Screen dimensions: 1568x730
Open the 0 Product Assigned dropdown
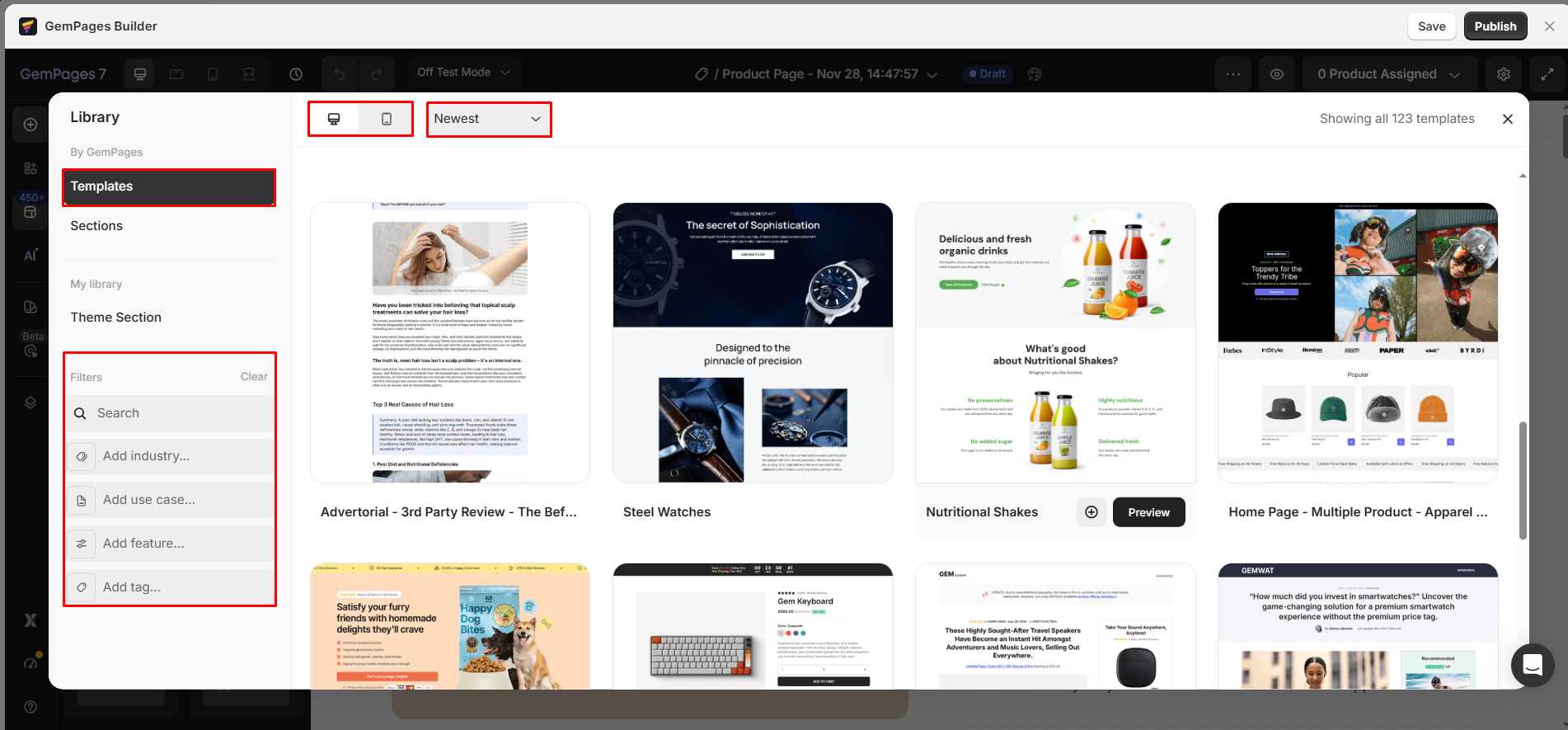click(x=1389, y=74)
